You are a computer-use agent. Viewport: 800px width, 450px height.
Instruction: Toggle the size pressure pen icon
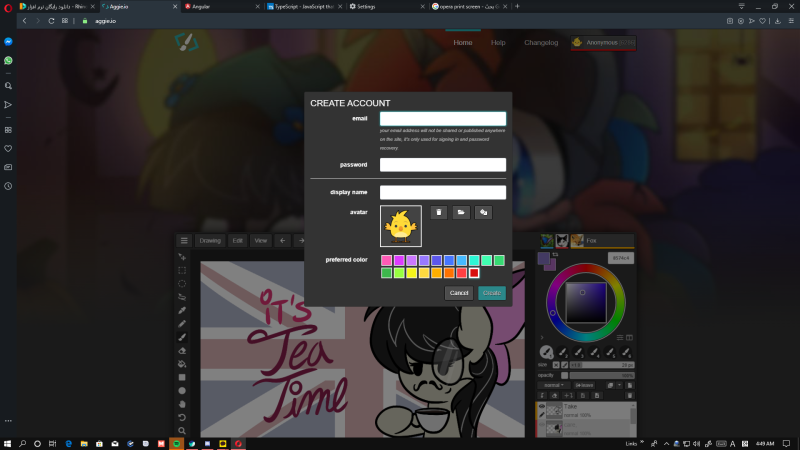(x=564, y=365)
